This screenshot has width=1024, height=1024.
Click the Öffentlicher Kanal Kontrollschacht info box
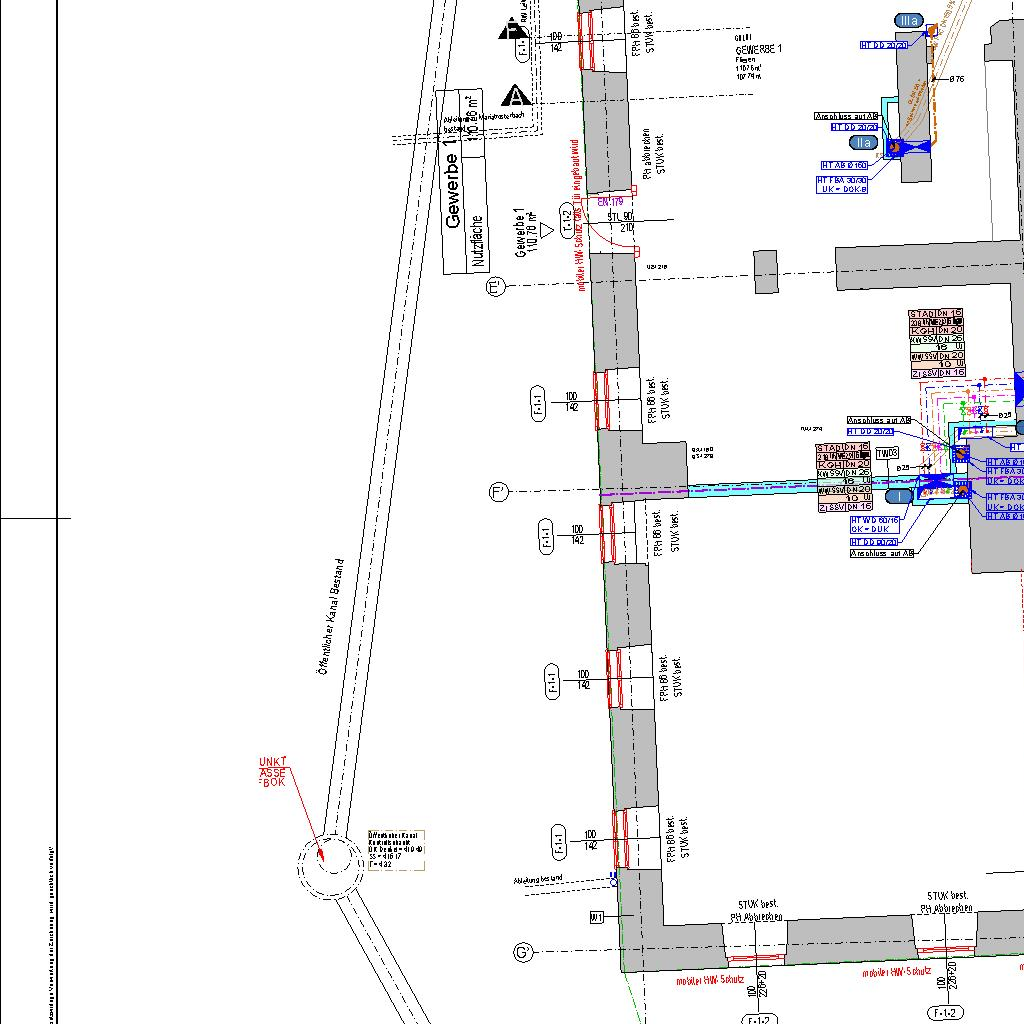tap(397, 849)
